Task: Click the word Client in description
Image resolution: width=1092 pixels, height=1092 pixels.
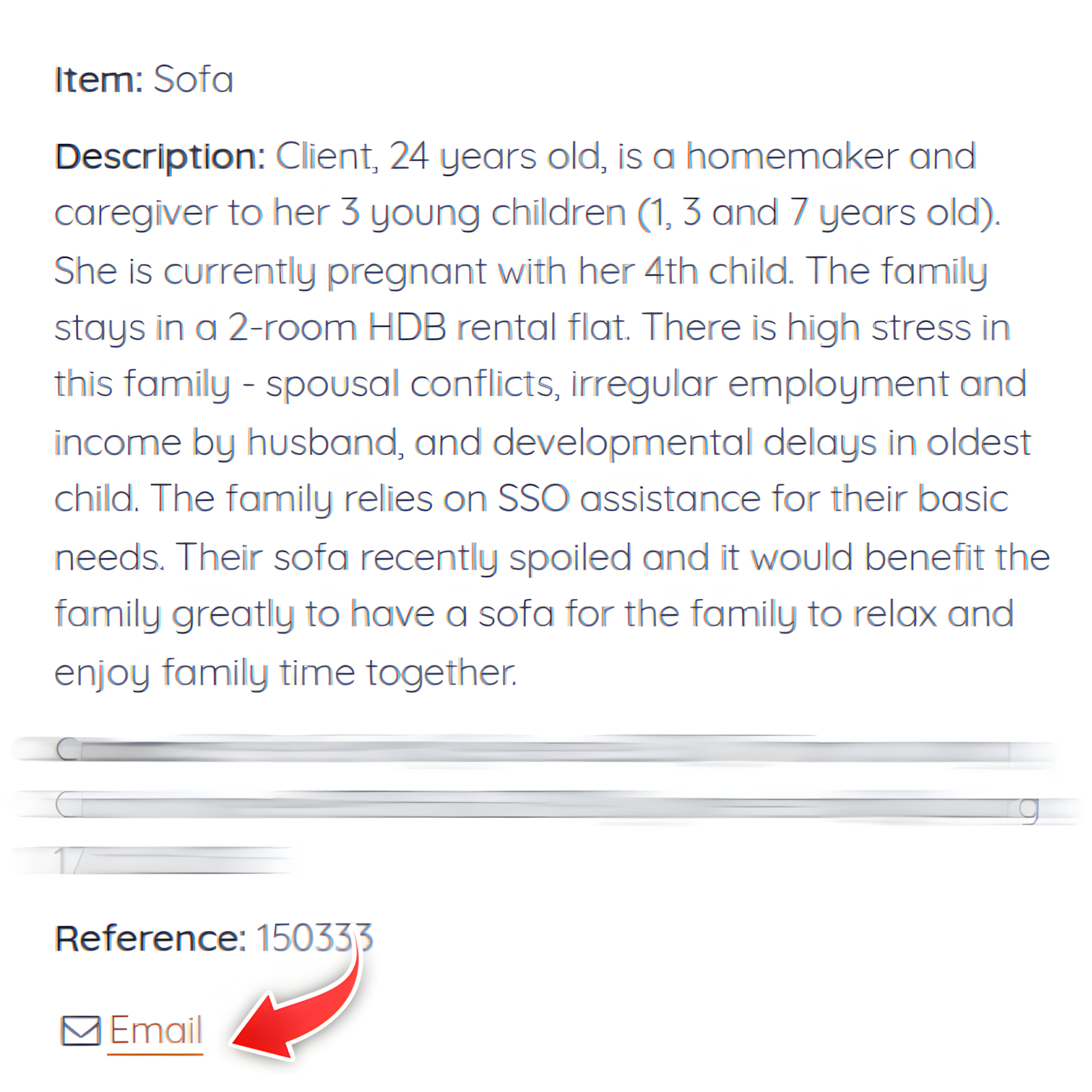Action: pos(326,157)
